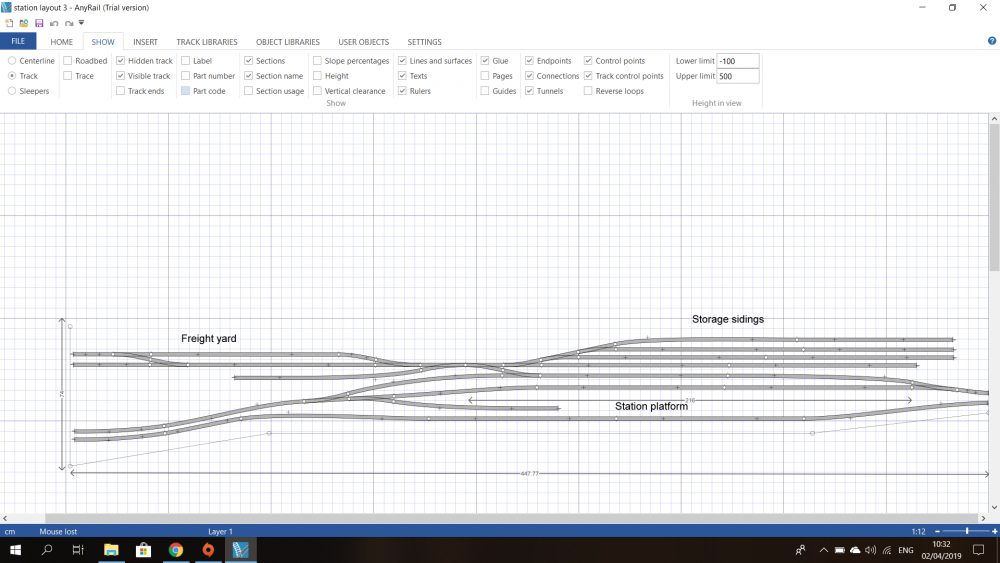
Task: Open Windows search from the taskbar
Action: point(47,550)
